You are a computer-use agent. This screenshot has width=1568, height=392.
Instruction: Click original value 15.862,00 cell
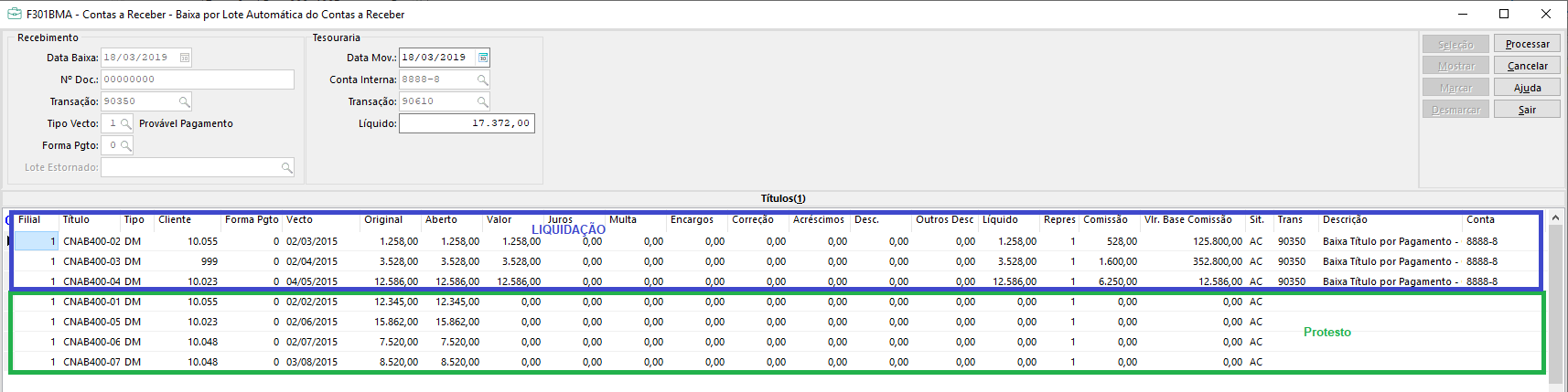click(x=396, y=322)
